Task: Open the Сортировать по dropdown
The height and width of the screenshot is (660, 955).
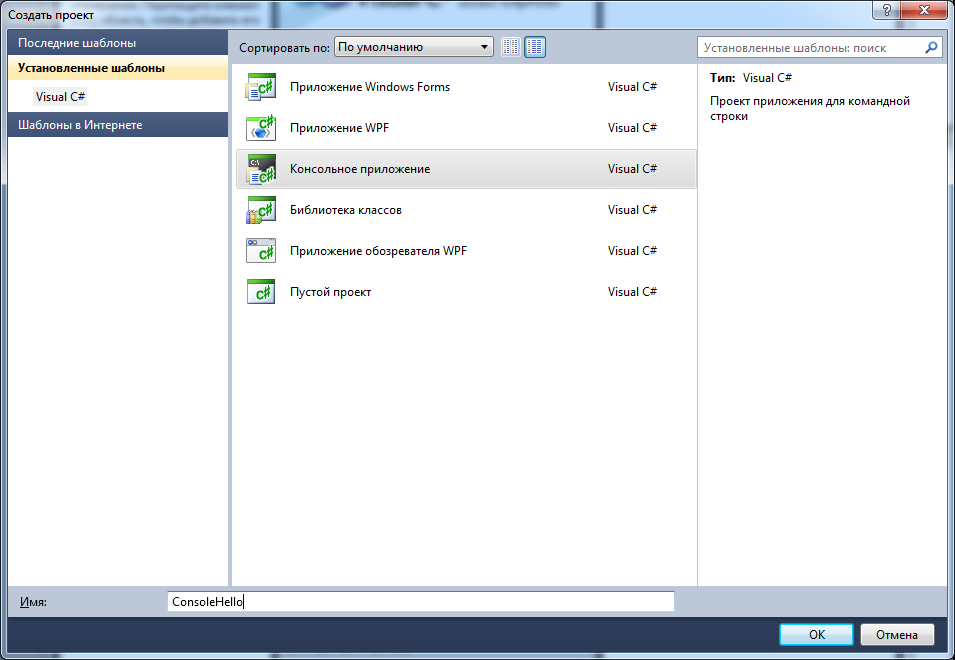Action: click(414, 47)
